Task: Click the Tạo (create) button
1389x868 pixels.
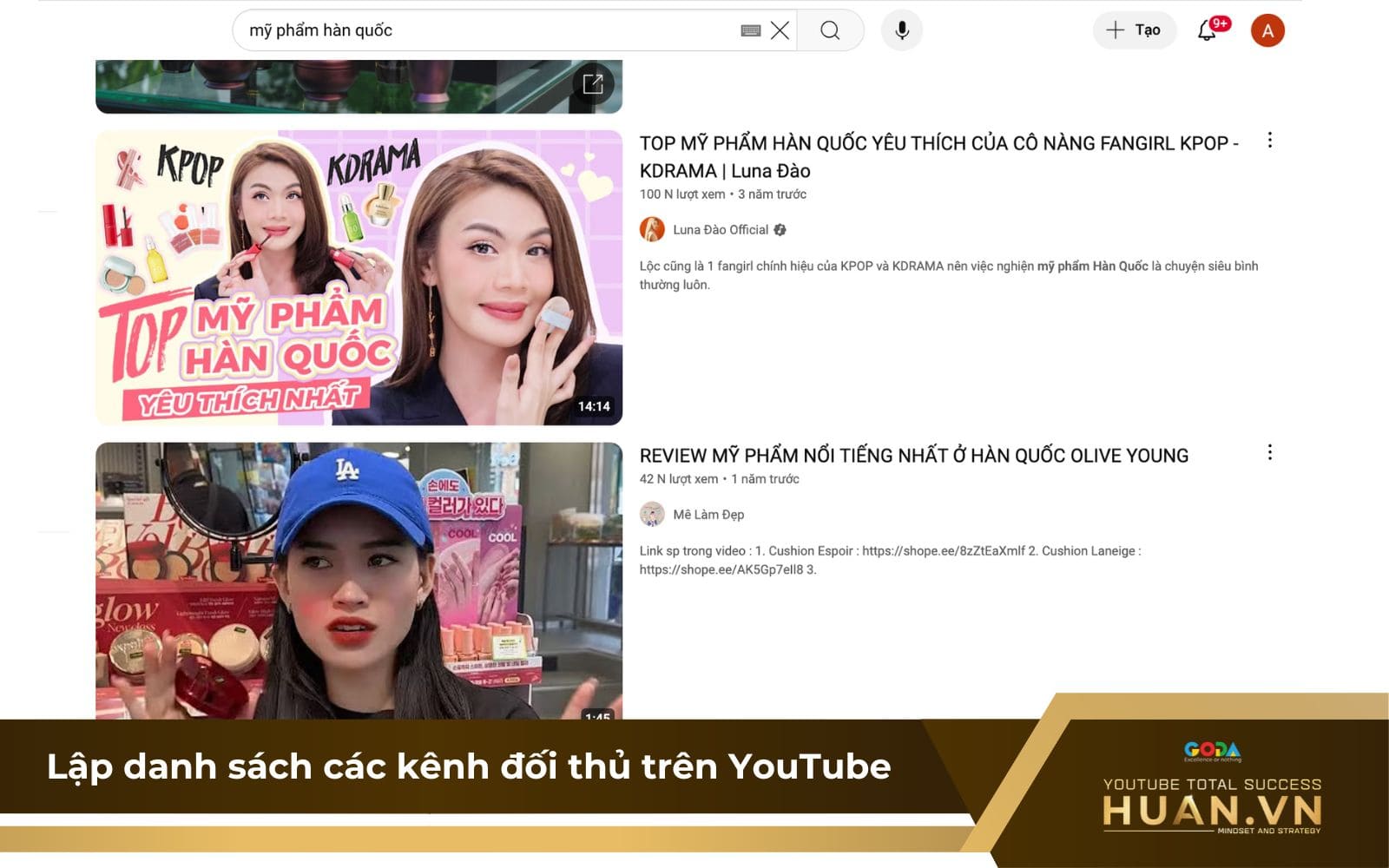Action: pyautogui.click(x=1134, y=30)
